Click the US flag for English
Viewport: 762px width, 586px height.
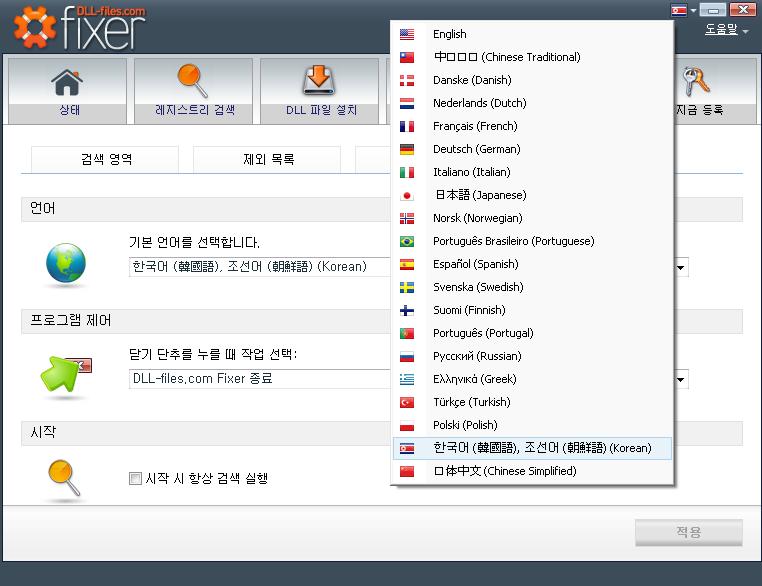407,34
